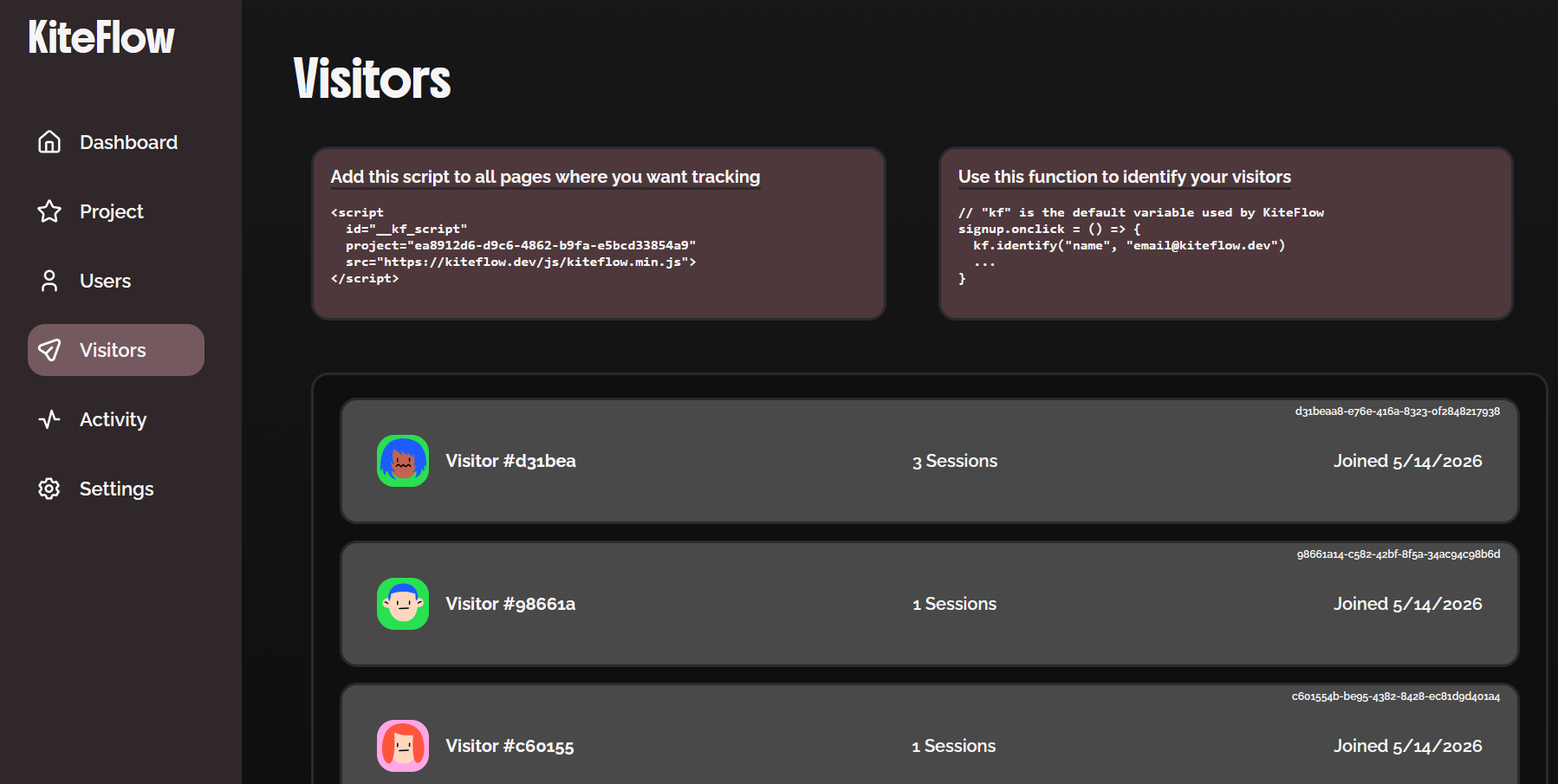Open Settings from the sidebar

(x=116, y=489)
